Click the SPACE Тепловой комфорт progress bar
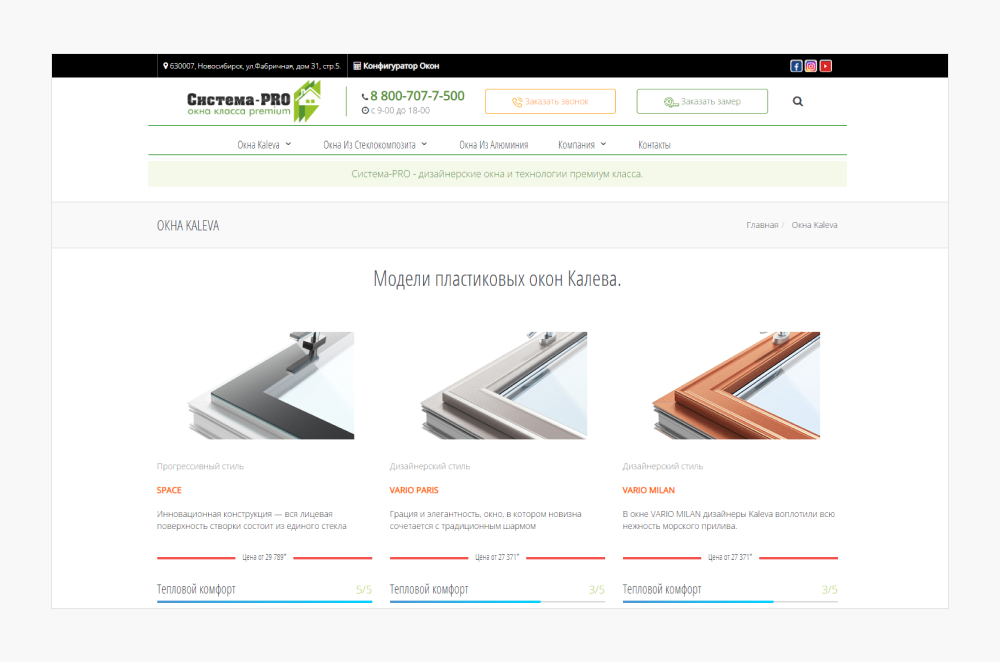The height and width of the screenshot is (662, 1000). (x=265, y=601)
